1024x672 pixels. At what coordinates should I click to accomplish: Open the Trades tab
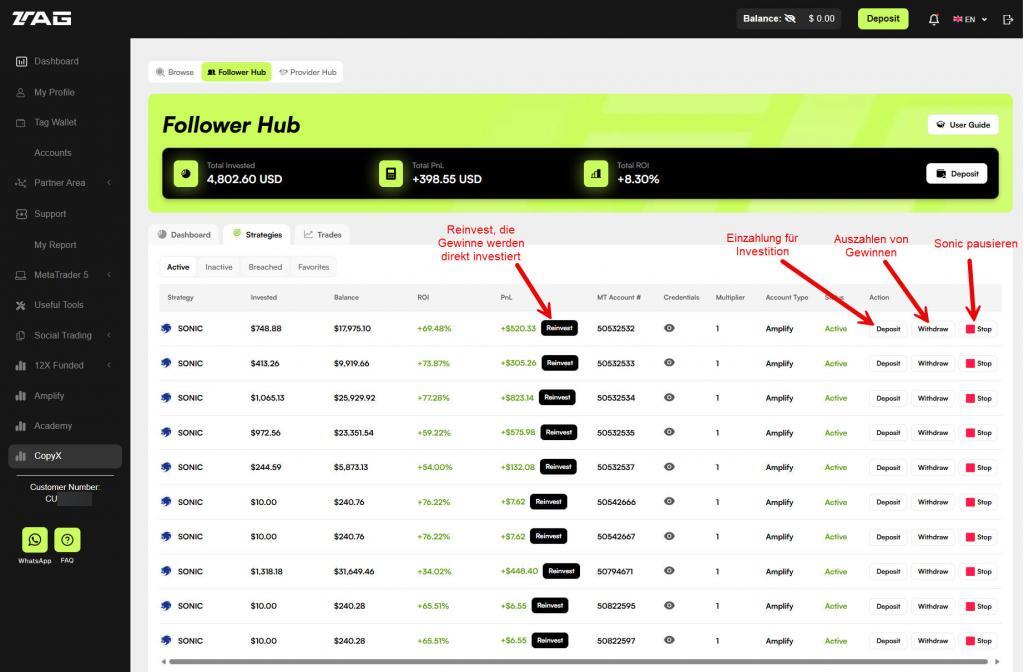[323, 234]
